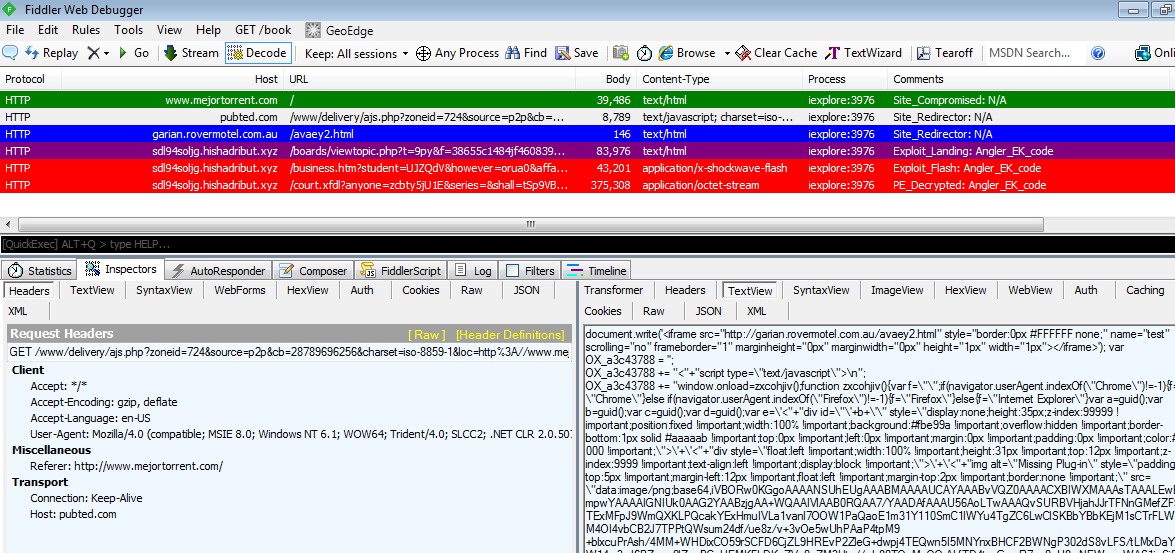The image size is (1175, 553).
Task: Open the Rules menu
Action: pos(86,31)
